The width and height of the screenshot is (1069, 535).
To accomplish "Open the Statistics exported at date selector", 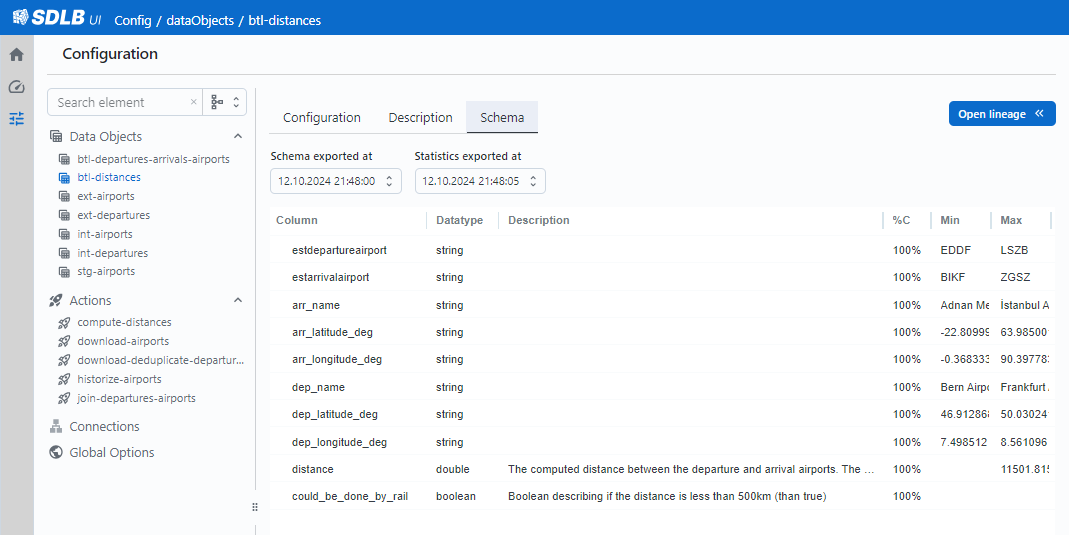I will click(479, 181).
